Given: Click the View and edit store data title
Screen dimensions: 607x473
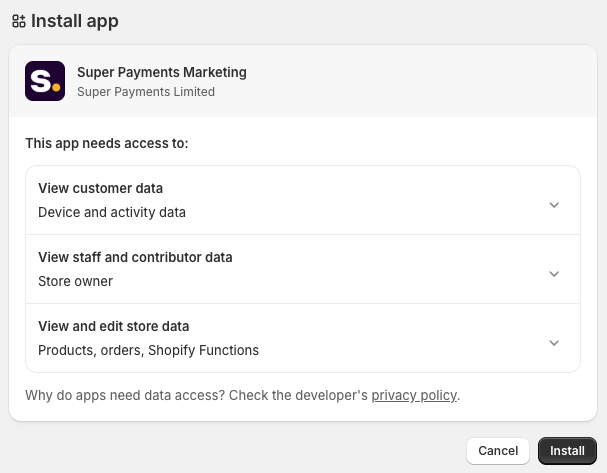Looking at the screenshot, I should pyautogui.click(x=113, y=326).
